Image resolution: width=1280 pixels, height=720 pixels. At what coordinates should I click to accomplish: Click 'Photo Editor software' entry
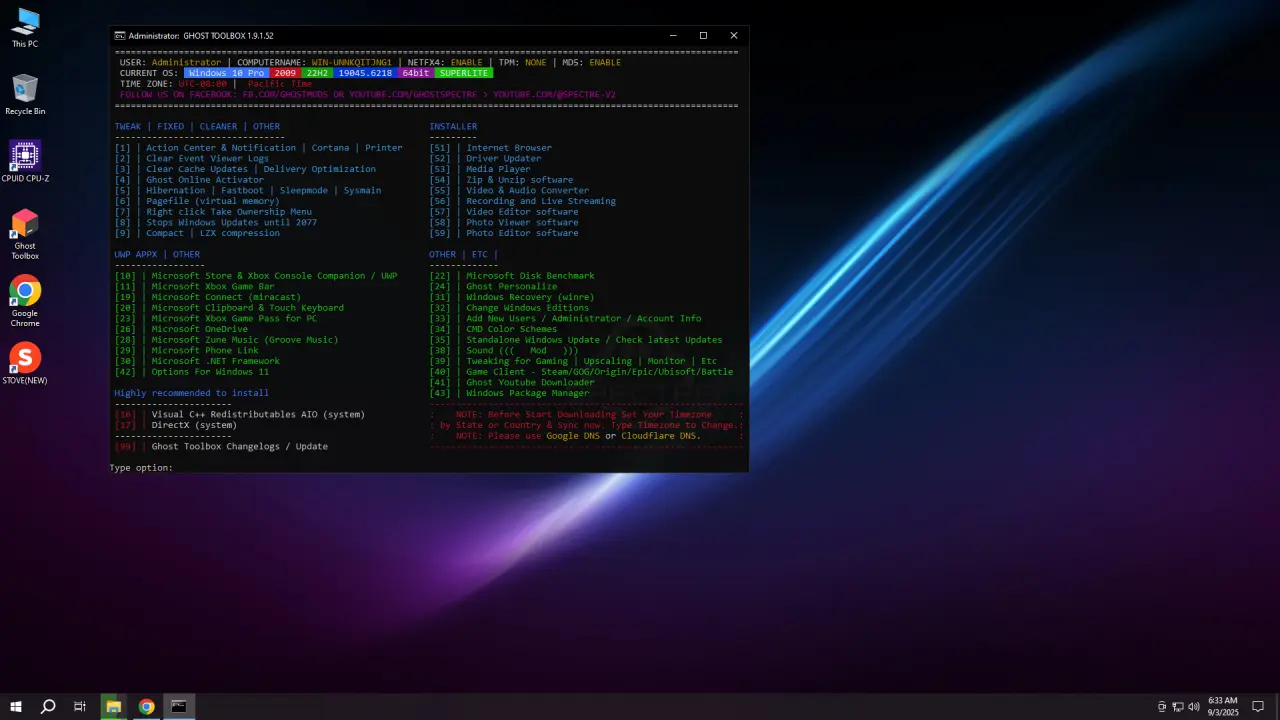pyautogui.click(x=504, y=233)
